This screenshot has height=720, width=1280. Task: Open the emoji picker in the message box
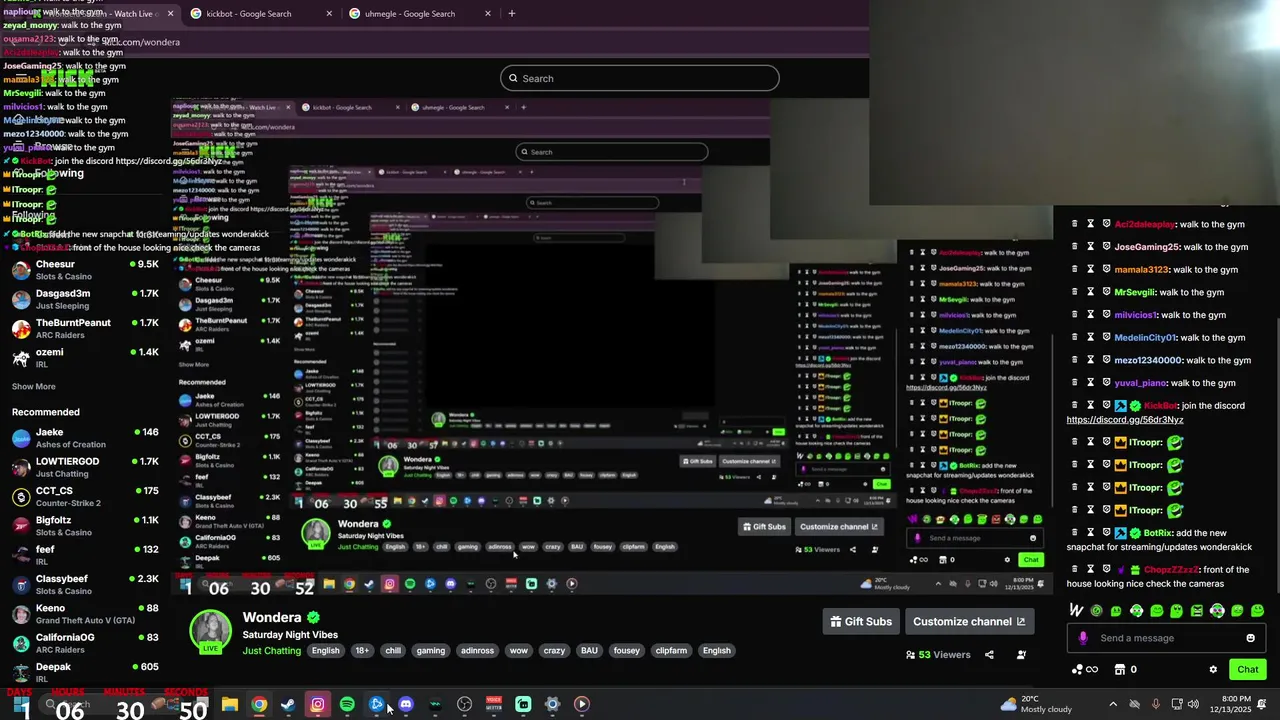click(x=1250, y=638)
